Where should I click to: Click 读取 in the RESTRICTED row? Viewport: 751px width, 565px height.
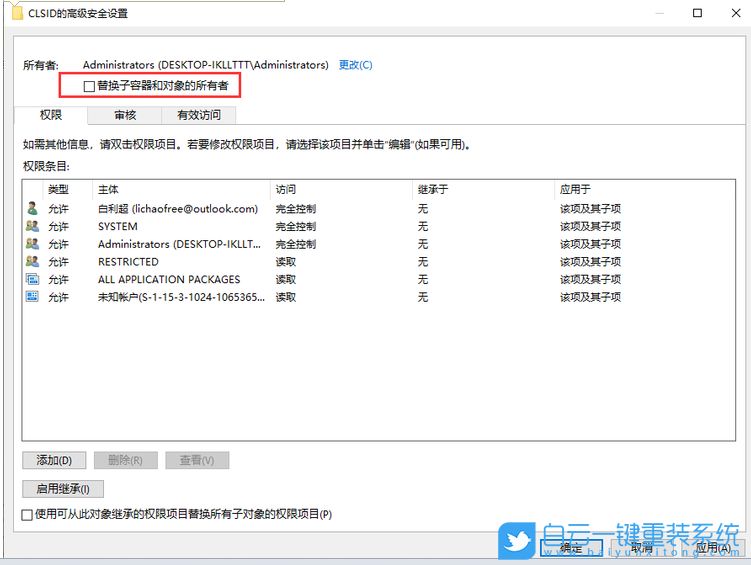[x=286, y=262]
